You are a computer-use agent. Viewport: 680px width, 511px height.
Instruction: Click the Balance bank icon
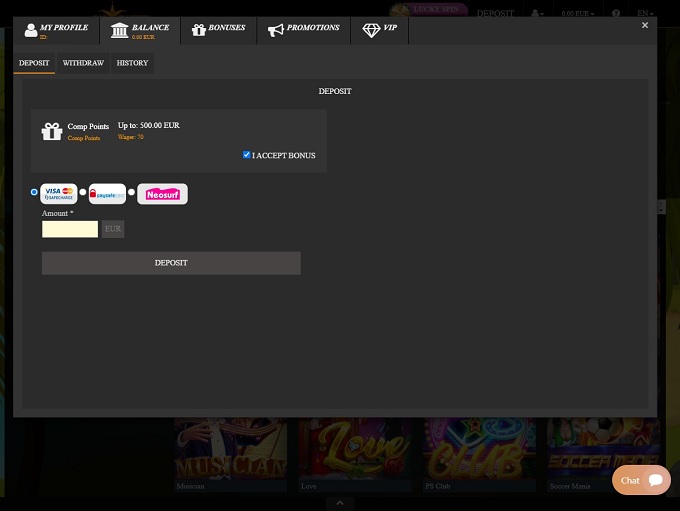pyautogui.click(x=119, y=30)
